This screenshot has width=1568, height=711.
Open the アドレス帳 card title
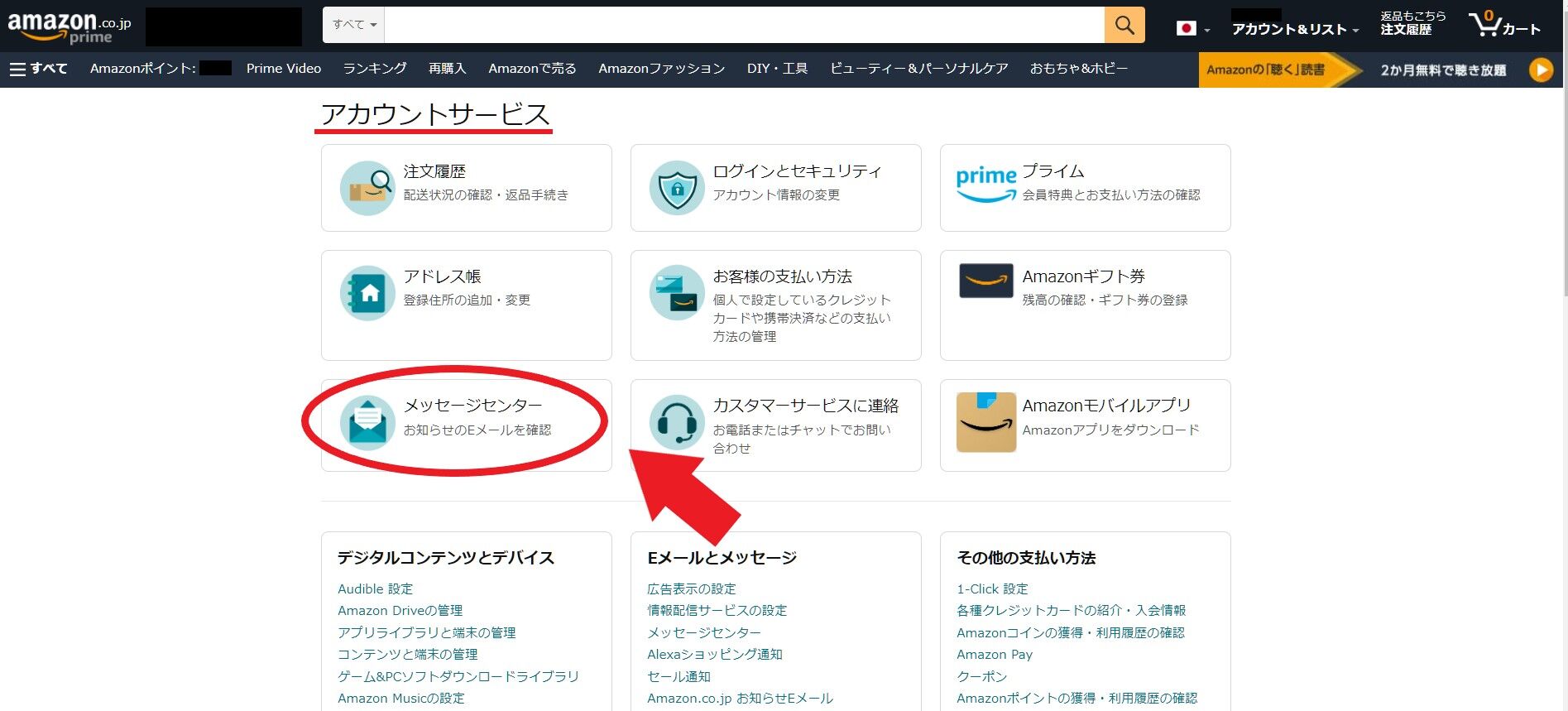coord(442,276)
